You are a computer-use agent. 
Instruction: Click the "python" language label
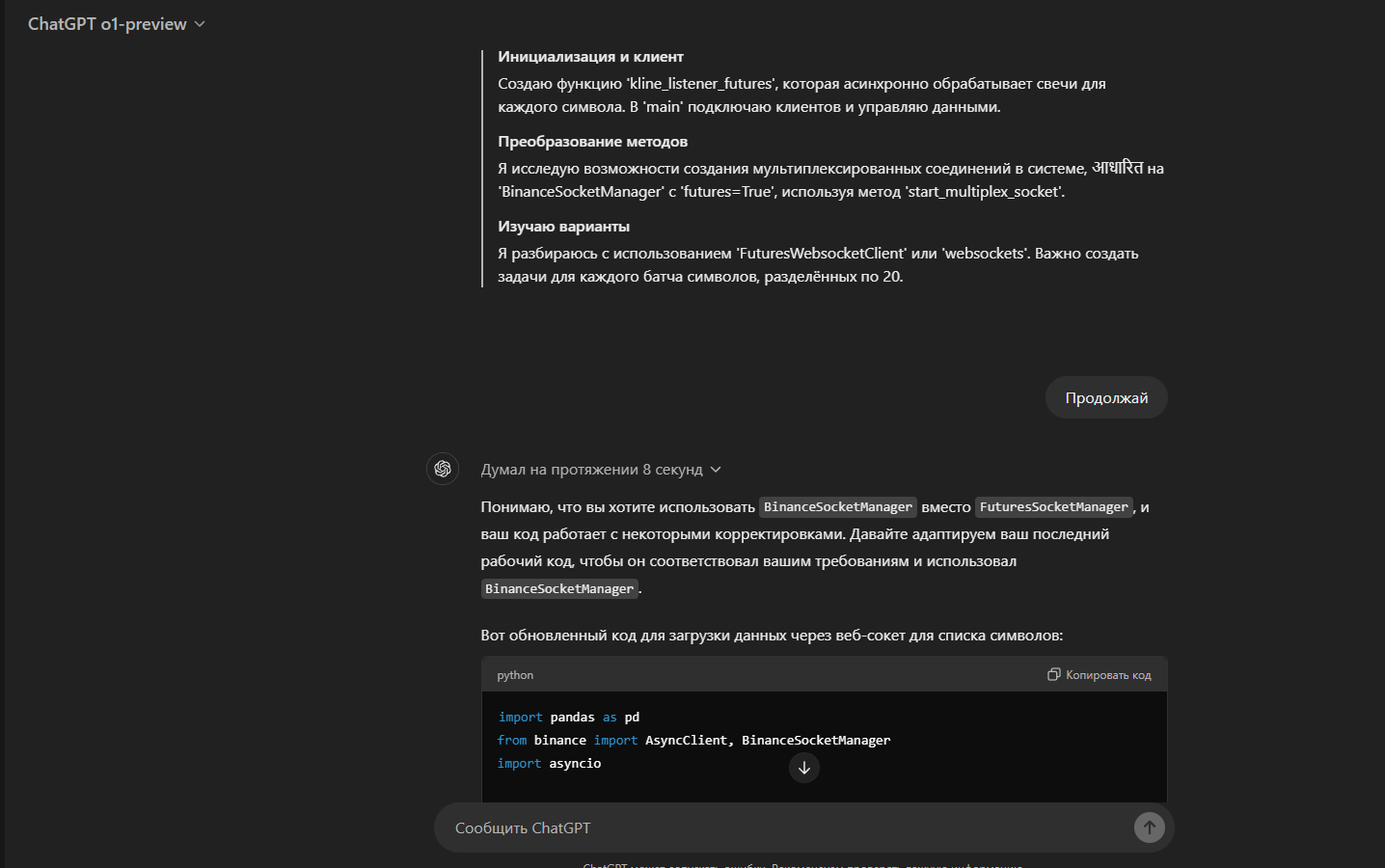pos(515,675)
